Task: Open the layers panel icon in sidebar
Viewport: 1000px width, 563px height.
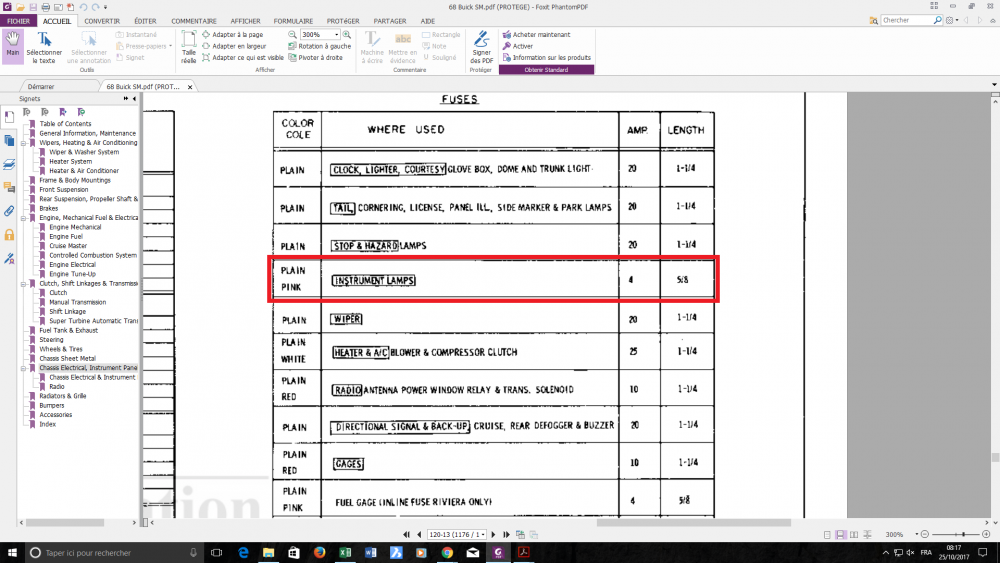Action: 9,164
